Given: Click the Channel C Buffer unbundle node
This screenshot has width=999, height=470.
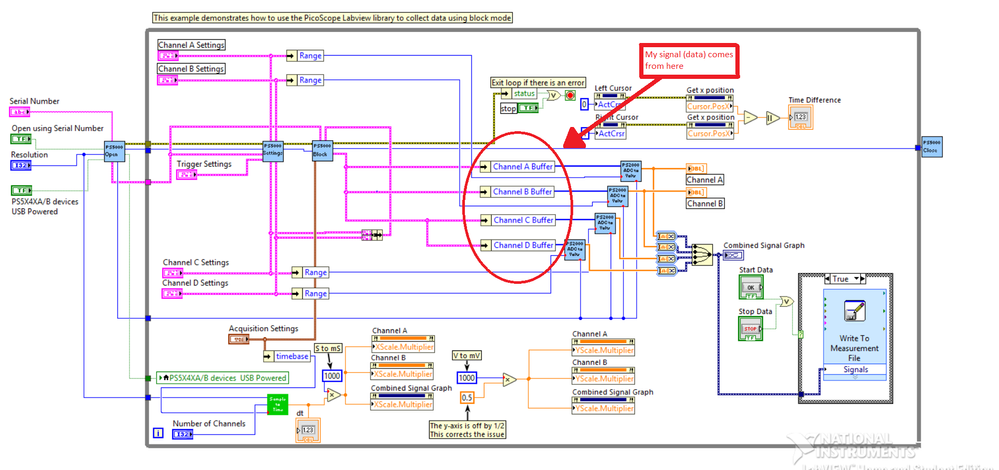Looking at the screenshot, I should (x=518, y=220).
